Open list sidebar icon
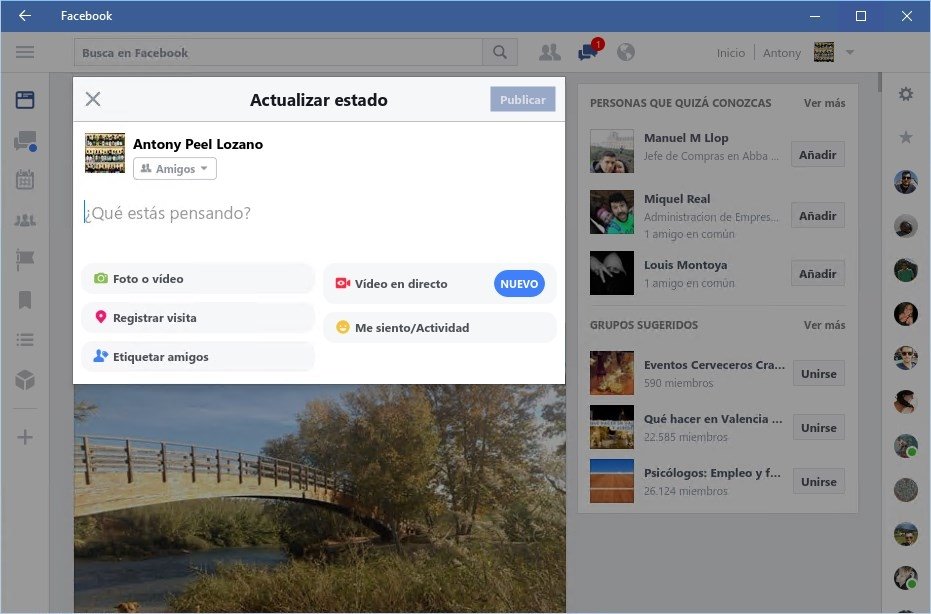Screen dimensions: 931x614 point(25,340)
